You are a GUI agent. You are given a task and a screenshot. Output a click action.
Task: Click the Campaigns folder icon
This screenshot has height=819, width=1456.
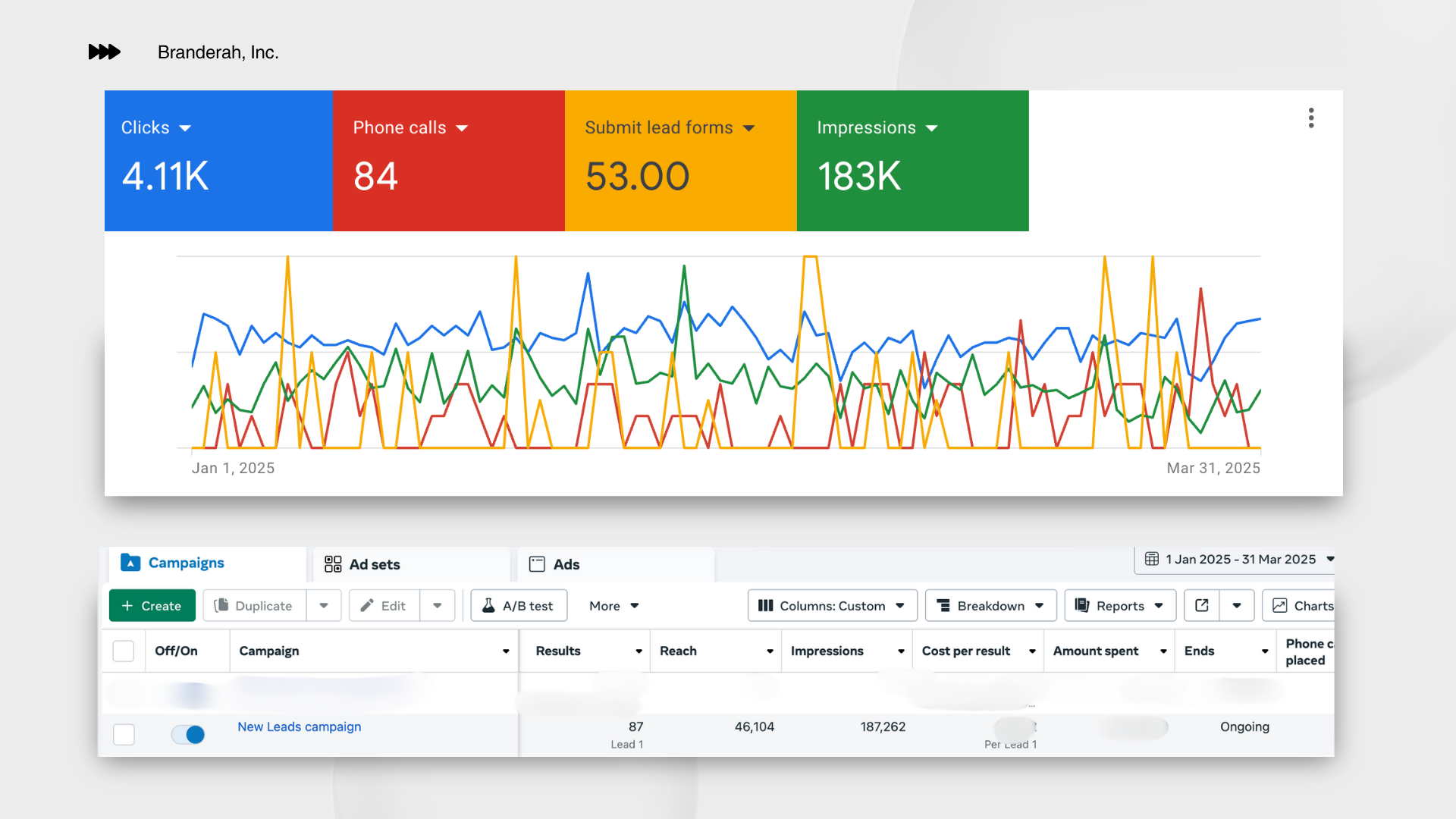click(x=130, y=562)
